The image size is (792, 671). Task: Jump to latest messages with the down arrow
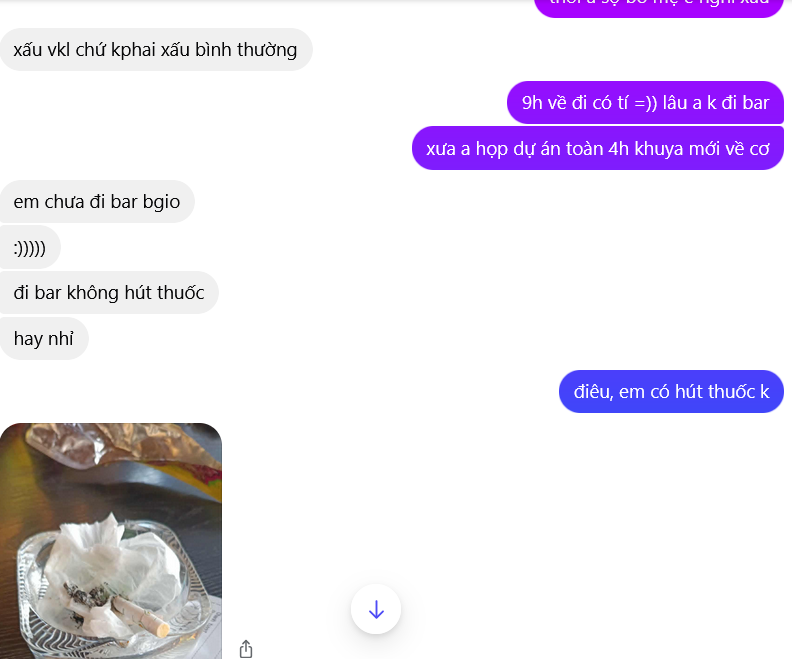click(x=376, y=609)
